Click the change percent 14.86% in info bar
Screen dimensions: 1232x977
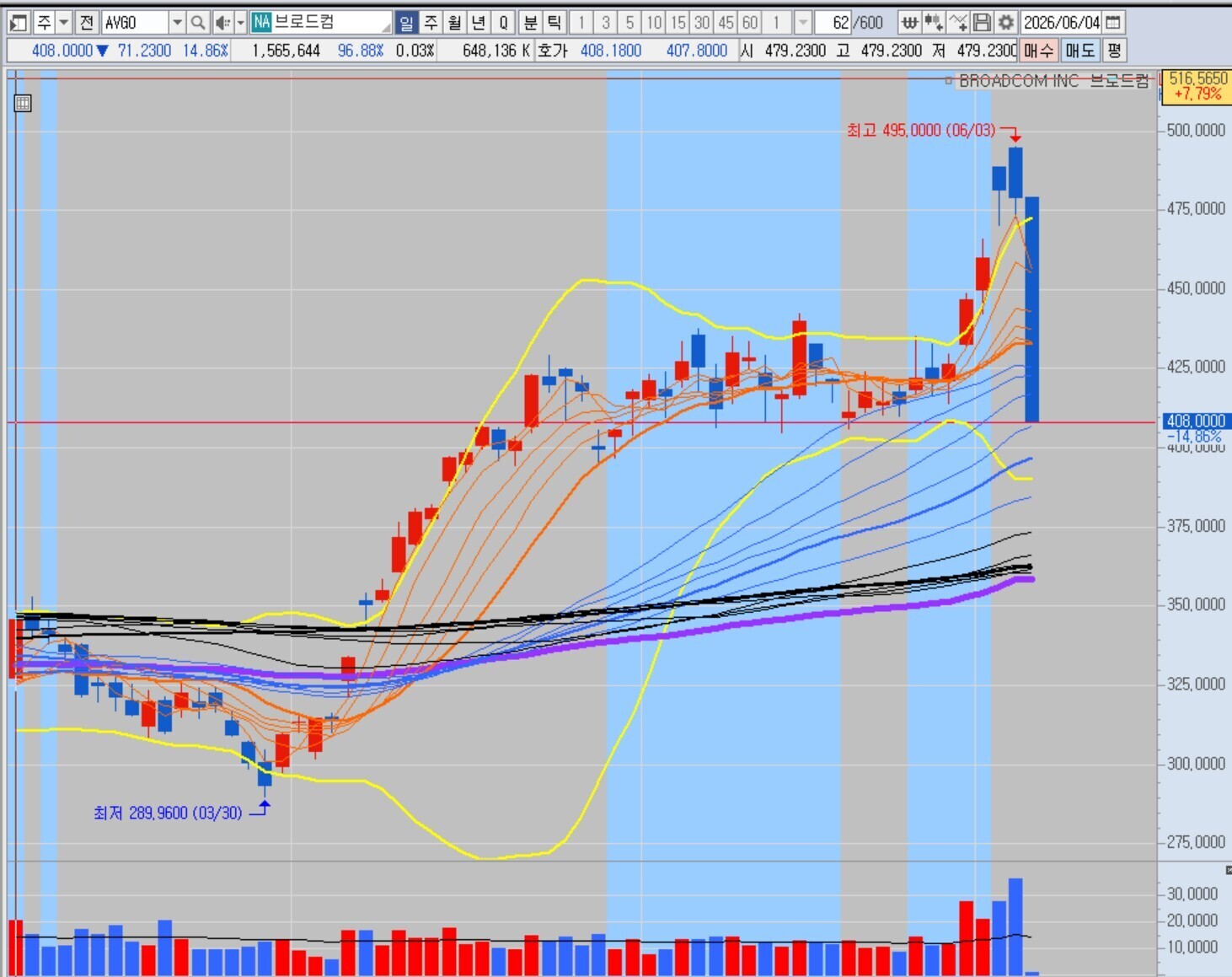tap(206, 51)
